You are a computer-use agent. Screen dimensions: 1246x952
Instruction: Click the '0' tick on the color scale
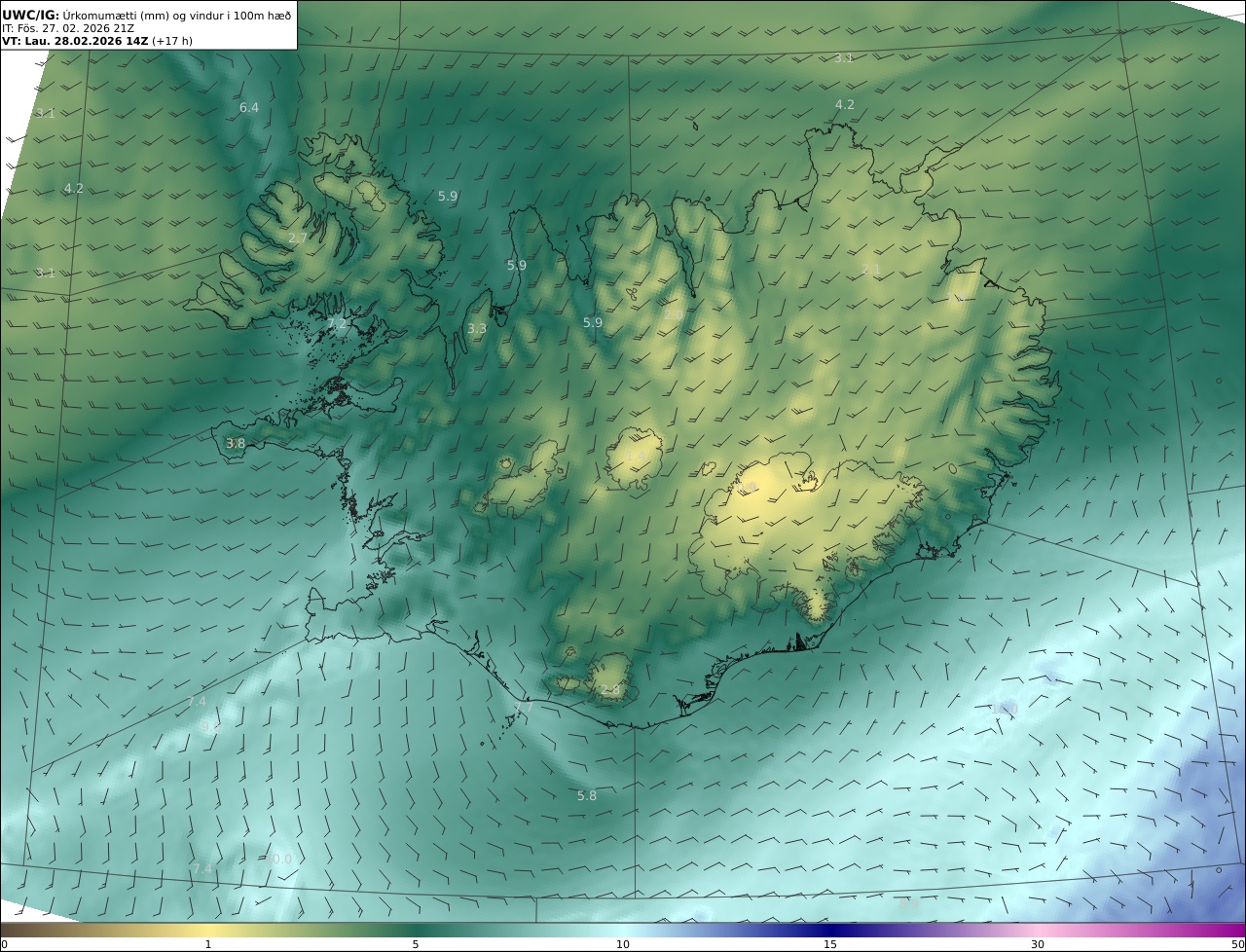(4, 944)
